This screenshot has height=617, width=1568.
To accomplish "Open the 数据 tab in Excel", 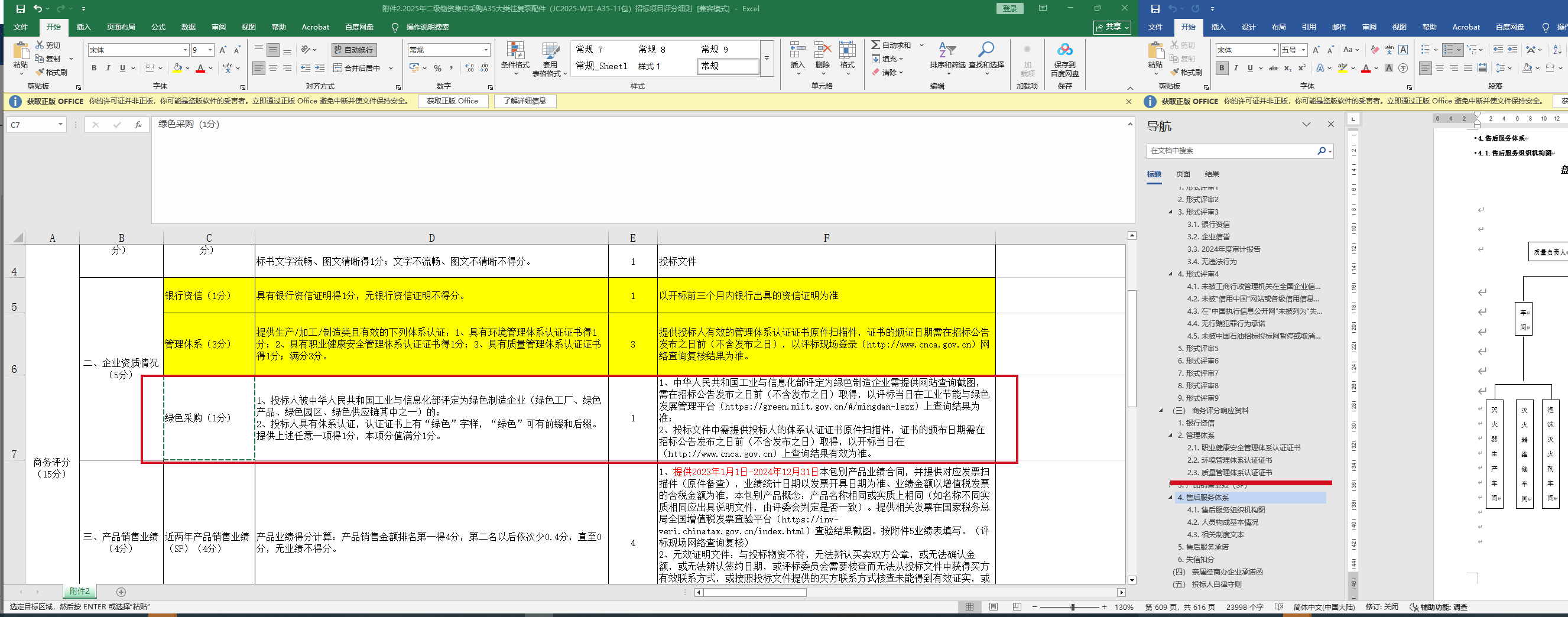I will point(188,27).
